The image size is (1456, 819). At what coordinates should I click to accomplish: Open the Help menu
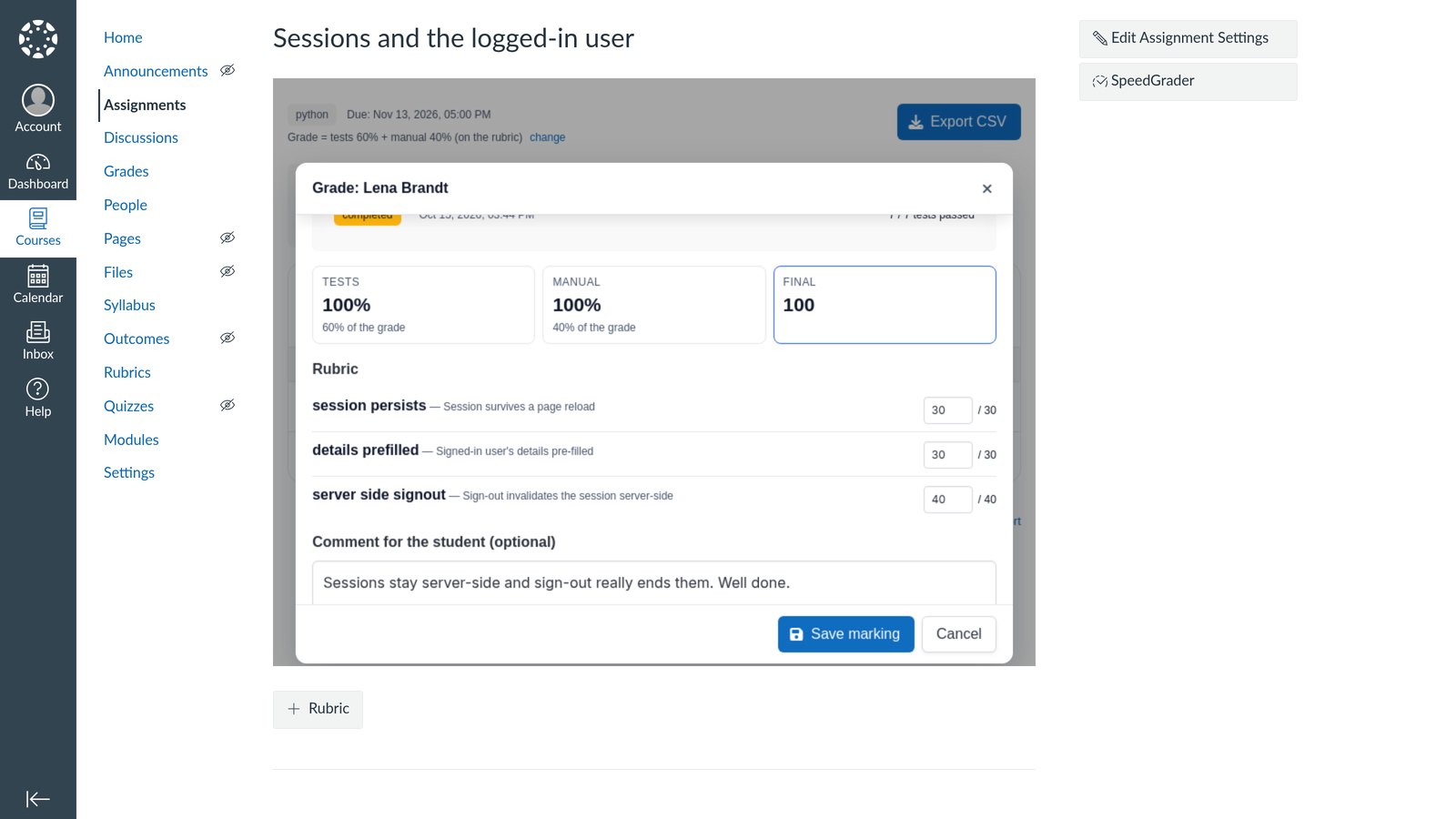pyautogui.click(x=38, y=399)
